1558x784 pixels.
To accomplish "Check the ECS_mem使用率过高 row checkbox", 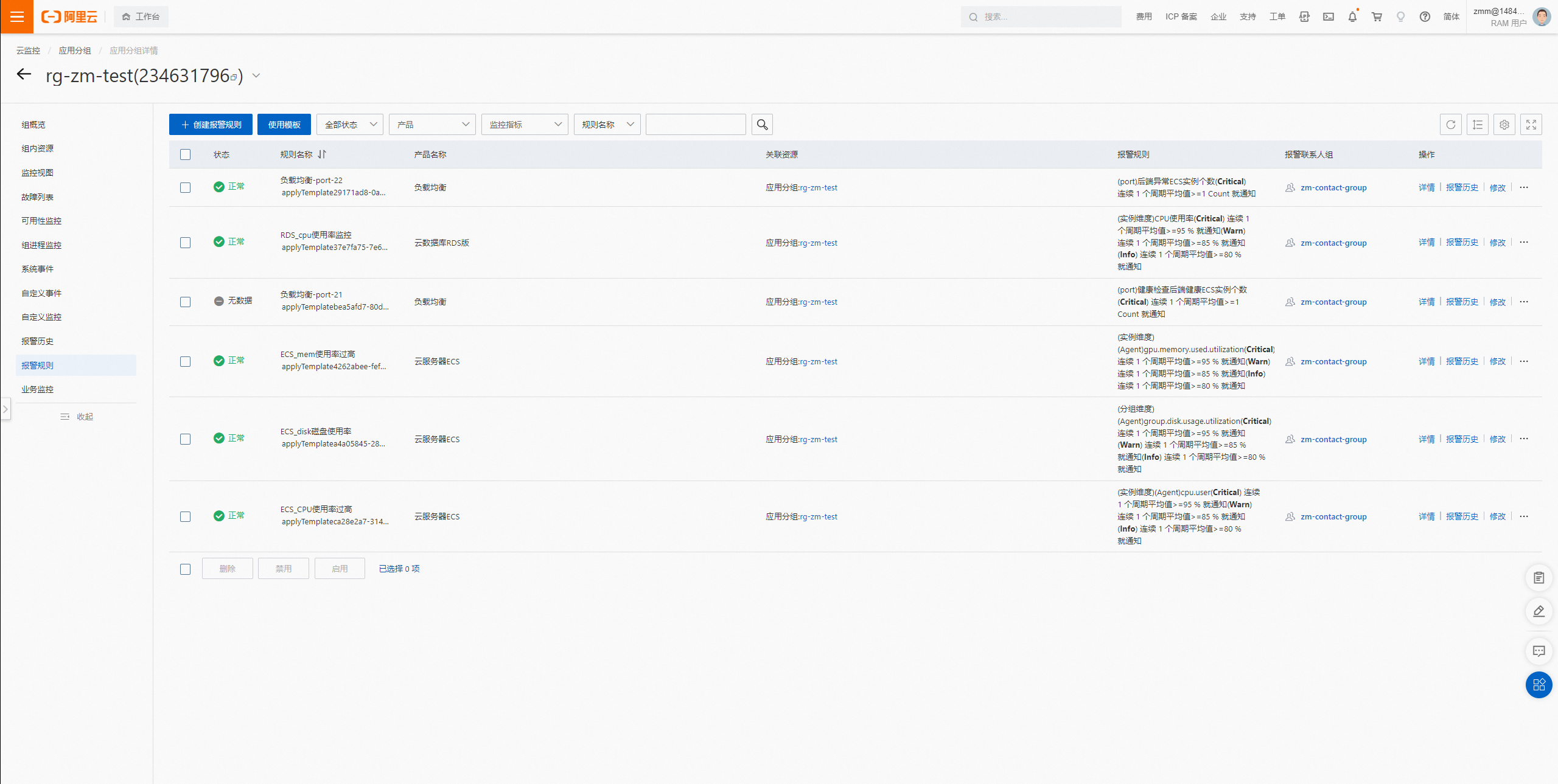I will coord(186,361).
